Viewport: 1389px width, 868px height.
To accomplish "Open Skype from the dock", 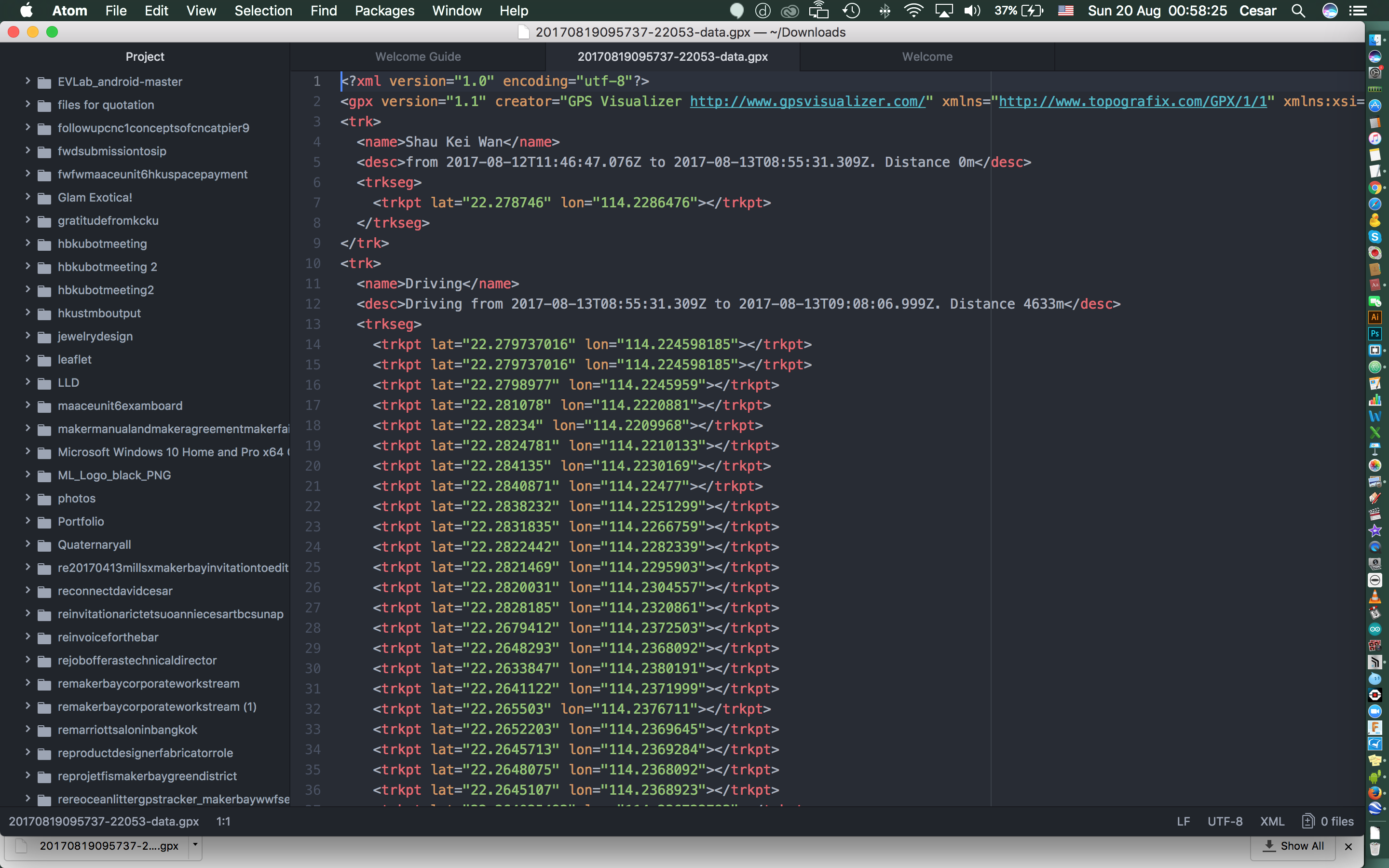I will pyautogui.click(x=1375, y=236).
